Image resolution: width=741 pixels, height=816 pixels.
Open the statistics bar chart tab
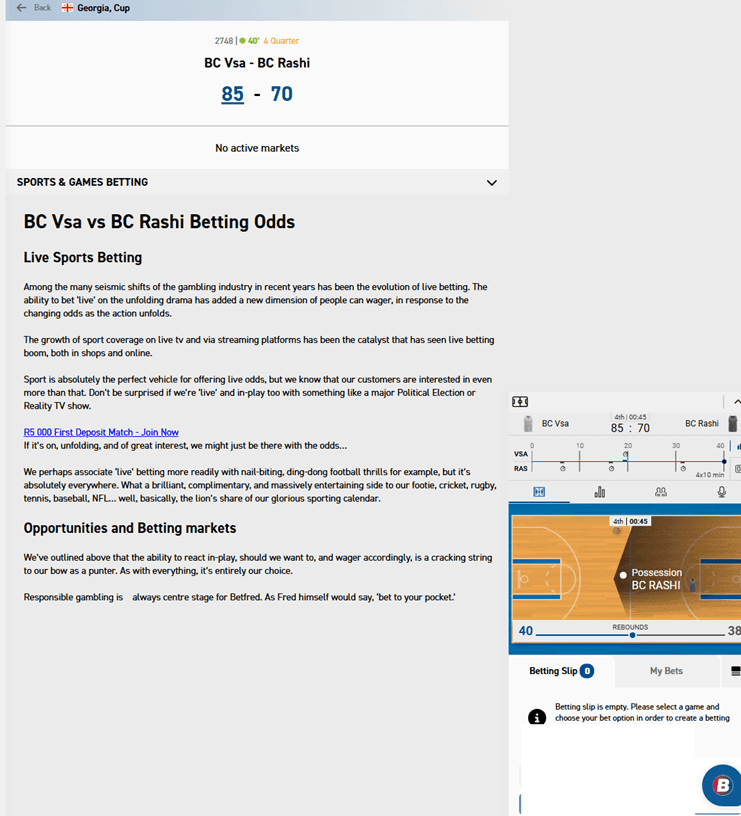coord(600,492)
